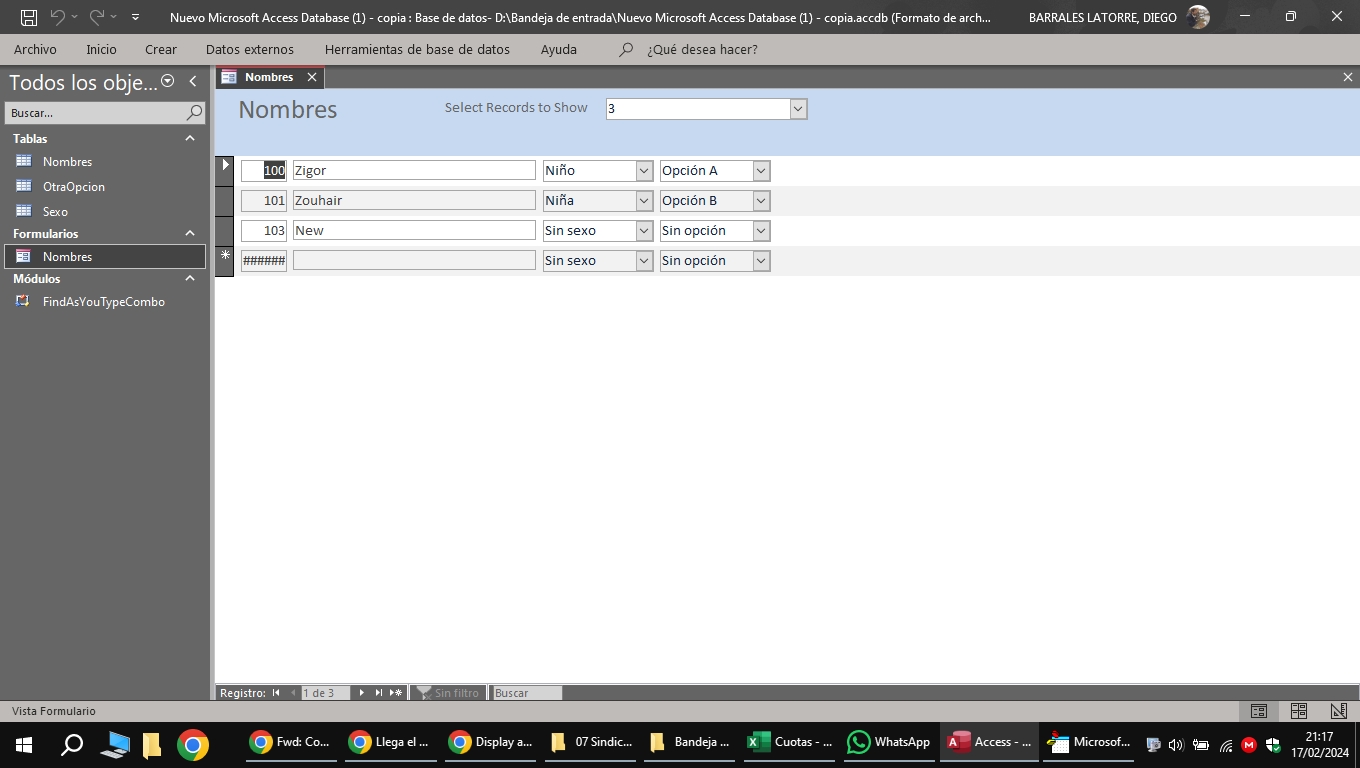
Task: Click the Windows Security shield tray icon
Action: tap(1273, 745)
